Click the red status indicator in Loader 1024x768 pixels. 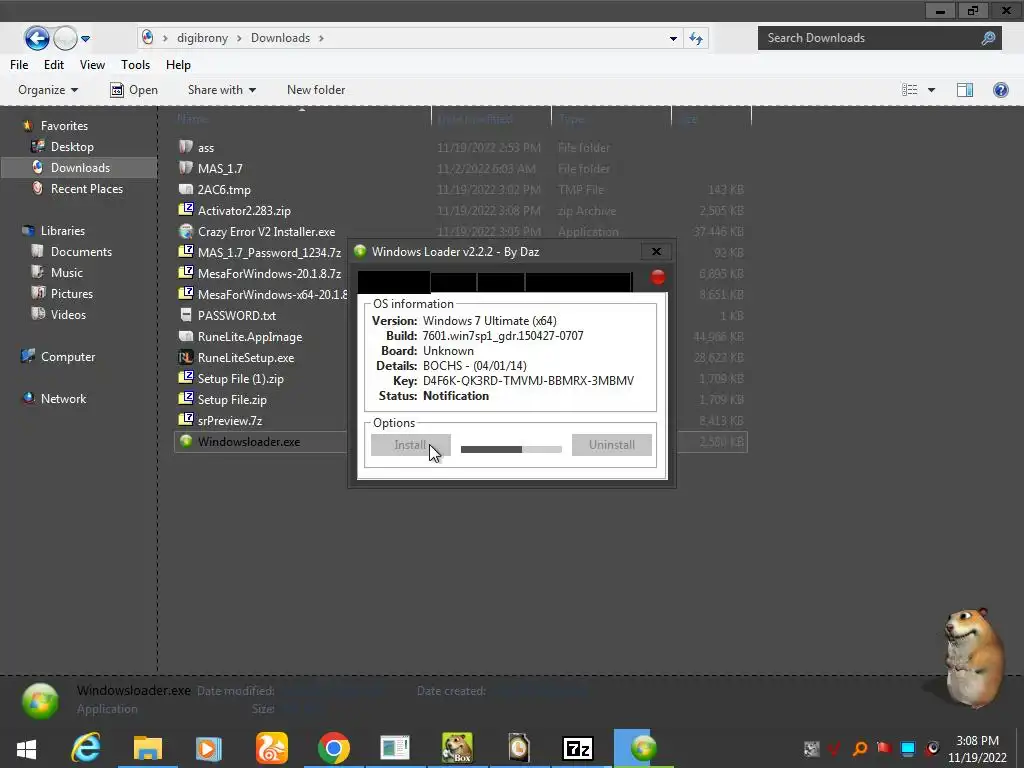click(x=658, y=278)
